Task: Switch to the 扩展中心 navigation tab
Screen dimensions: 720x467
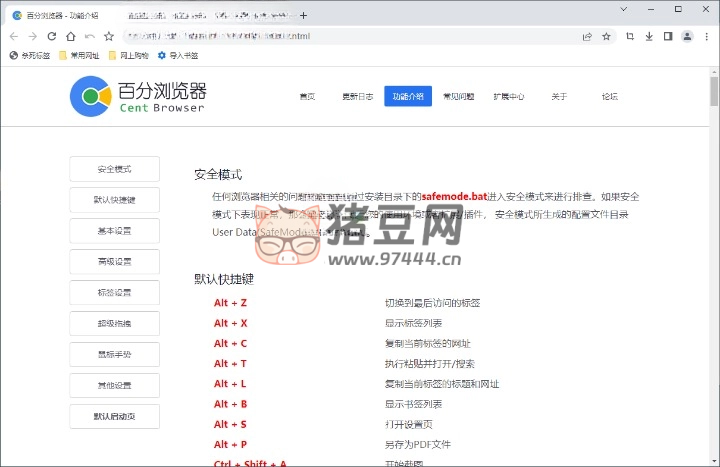Action: (x=508, y=97)
